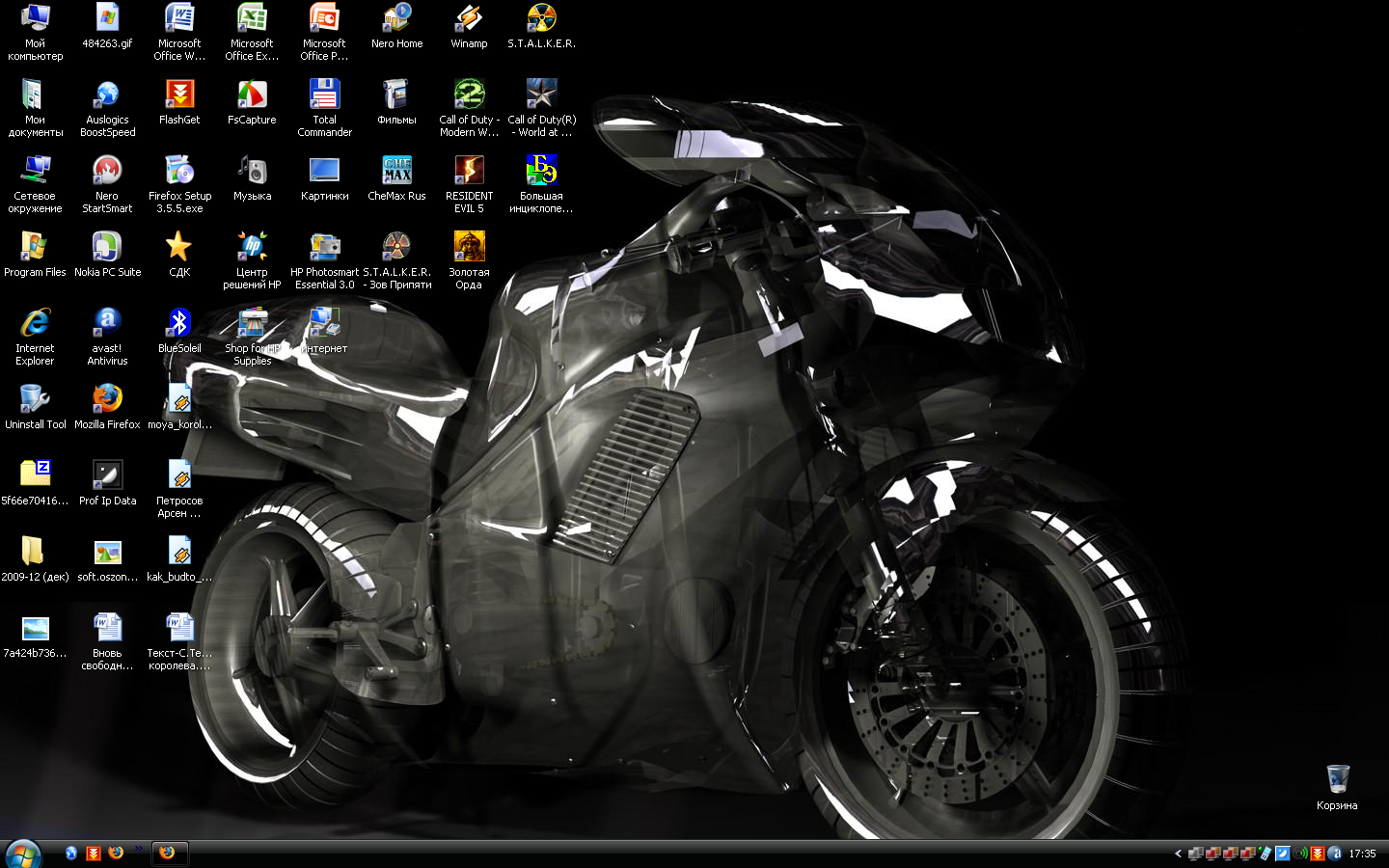Open Total Commander desktop shortcut

(x=324, y=95)
